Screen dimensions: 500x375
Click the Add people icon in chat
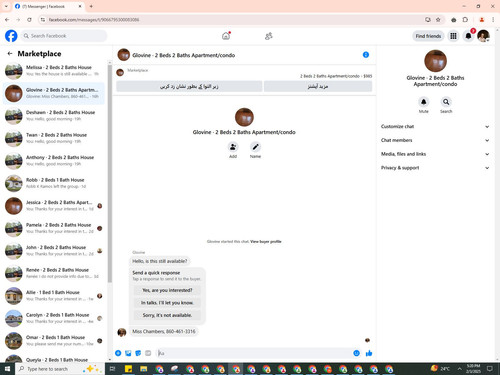pyautogui.click(x=233, y=147)
